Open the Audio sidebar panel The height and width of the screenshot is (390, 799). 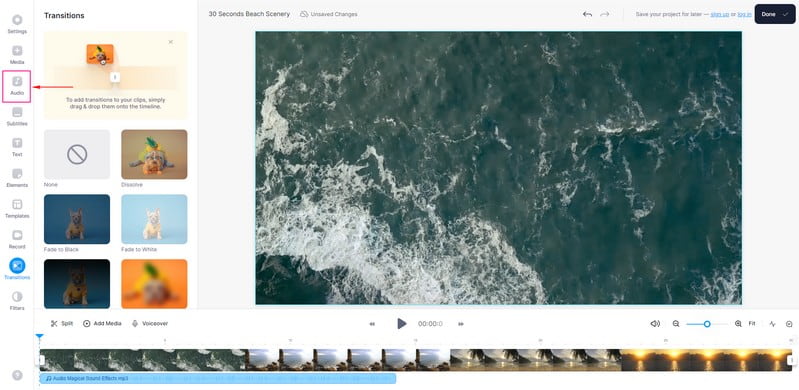pos(17,86)
